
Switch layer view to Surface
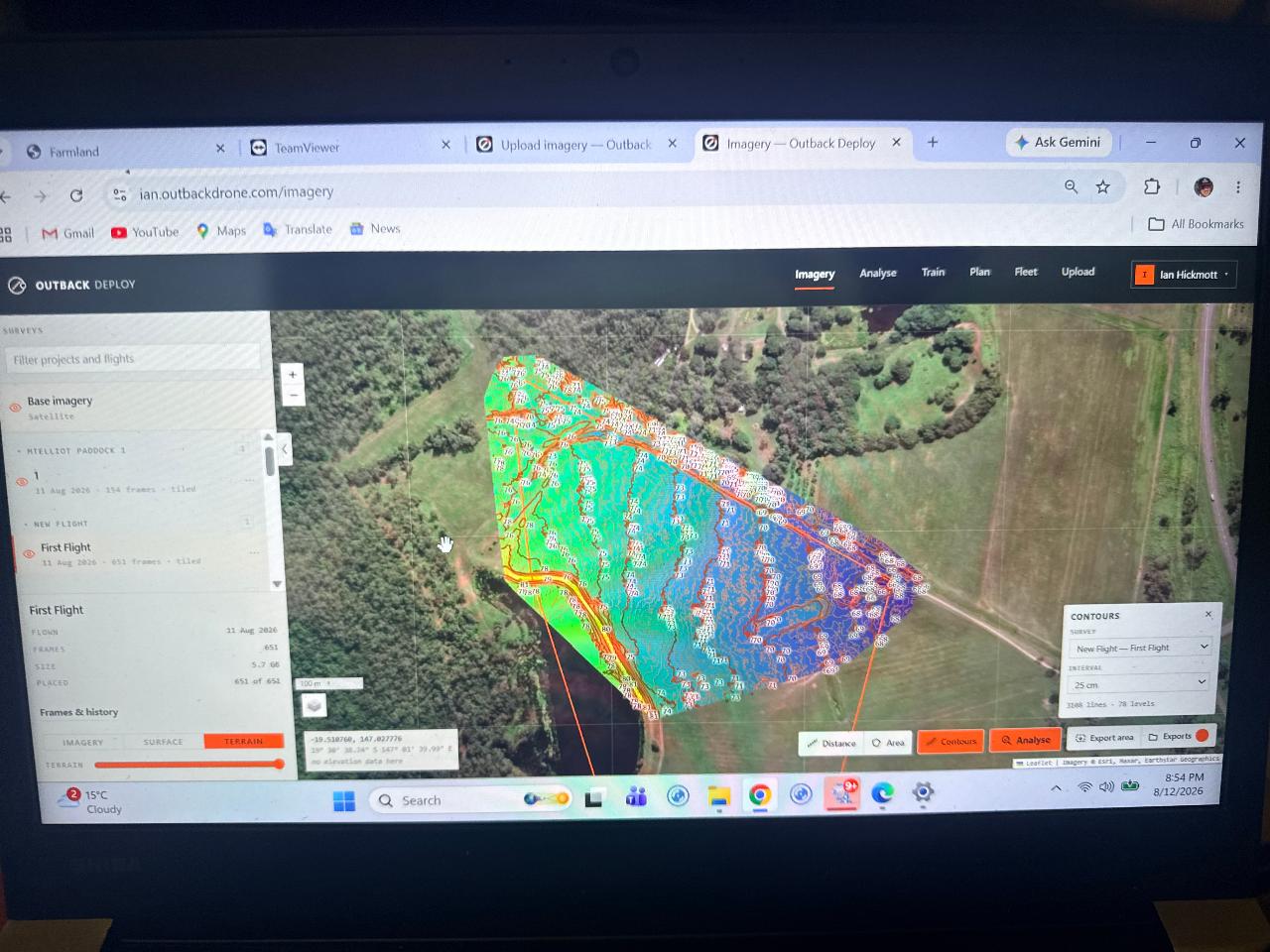[x=163, y=742]
